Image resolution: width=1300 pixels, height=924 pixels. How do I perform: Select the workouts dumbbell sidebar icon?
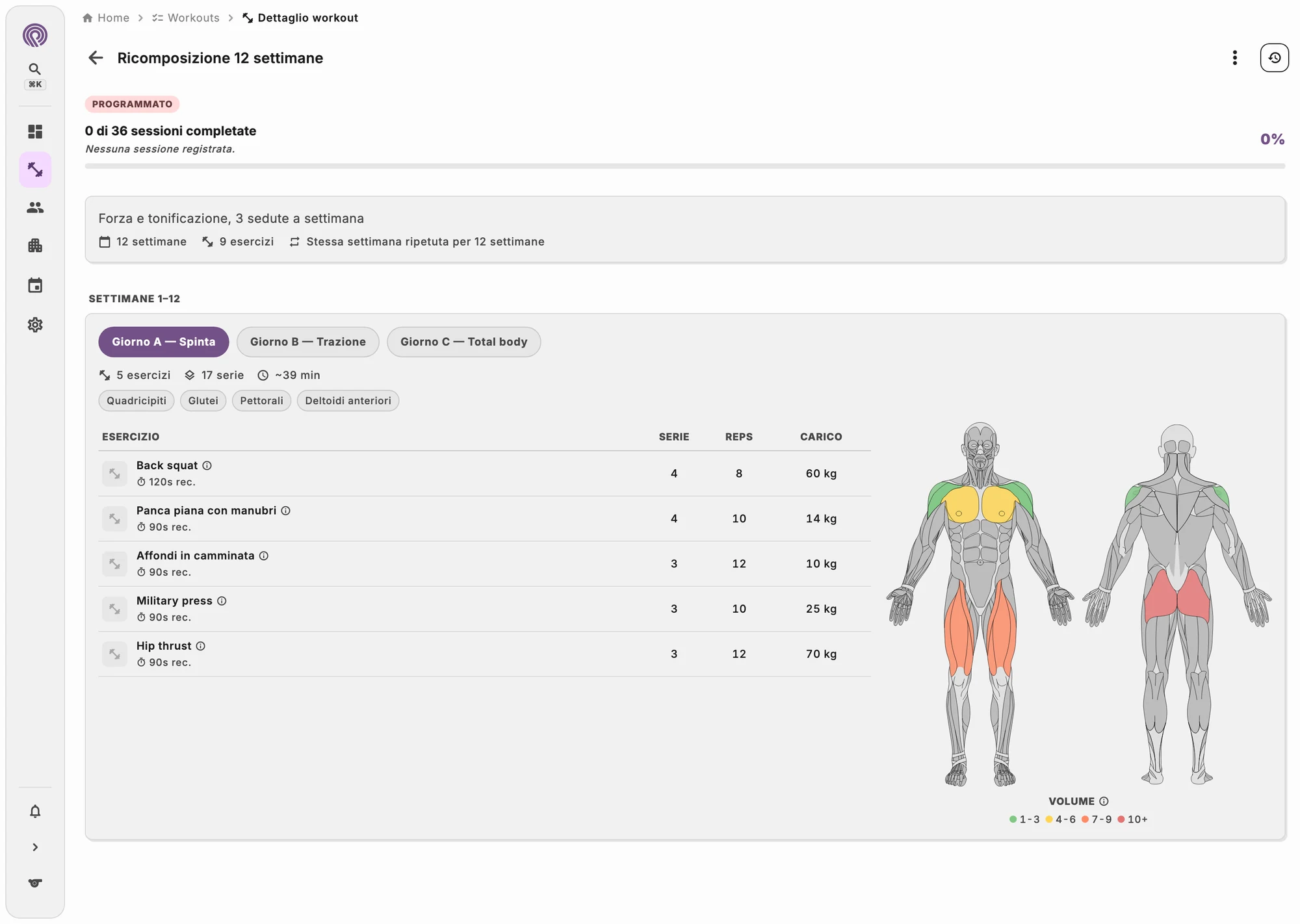pyautogui.click(x=35, y=170)
